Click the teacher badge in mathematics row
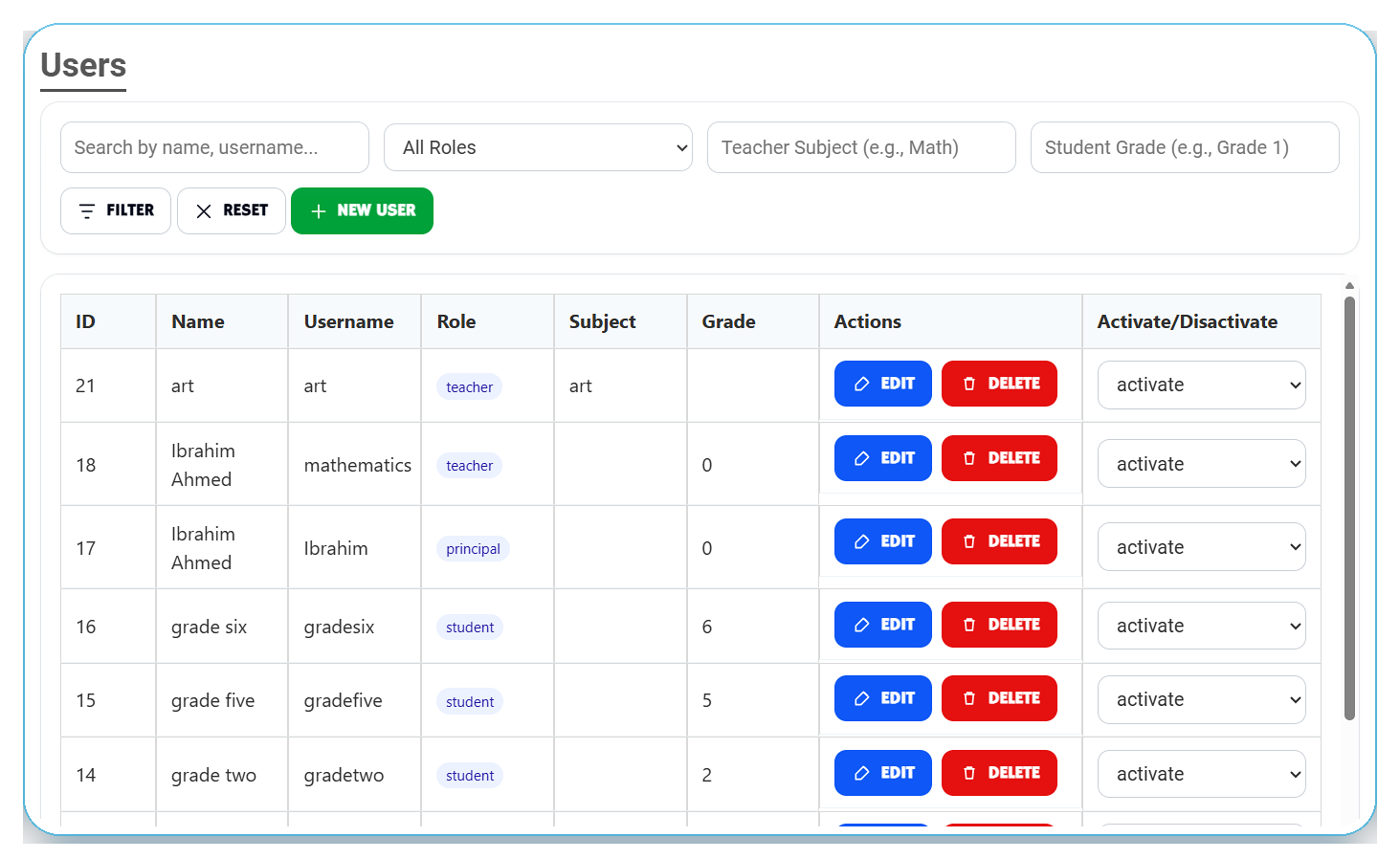The height and width of the screenshot is (859, 1400). click(x=469, y=465)
